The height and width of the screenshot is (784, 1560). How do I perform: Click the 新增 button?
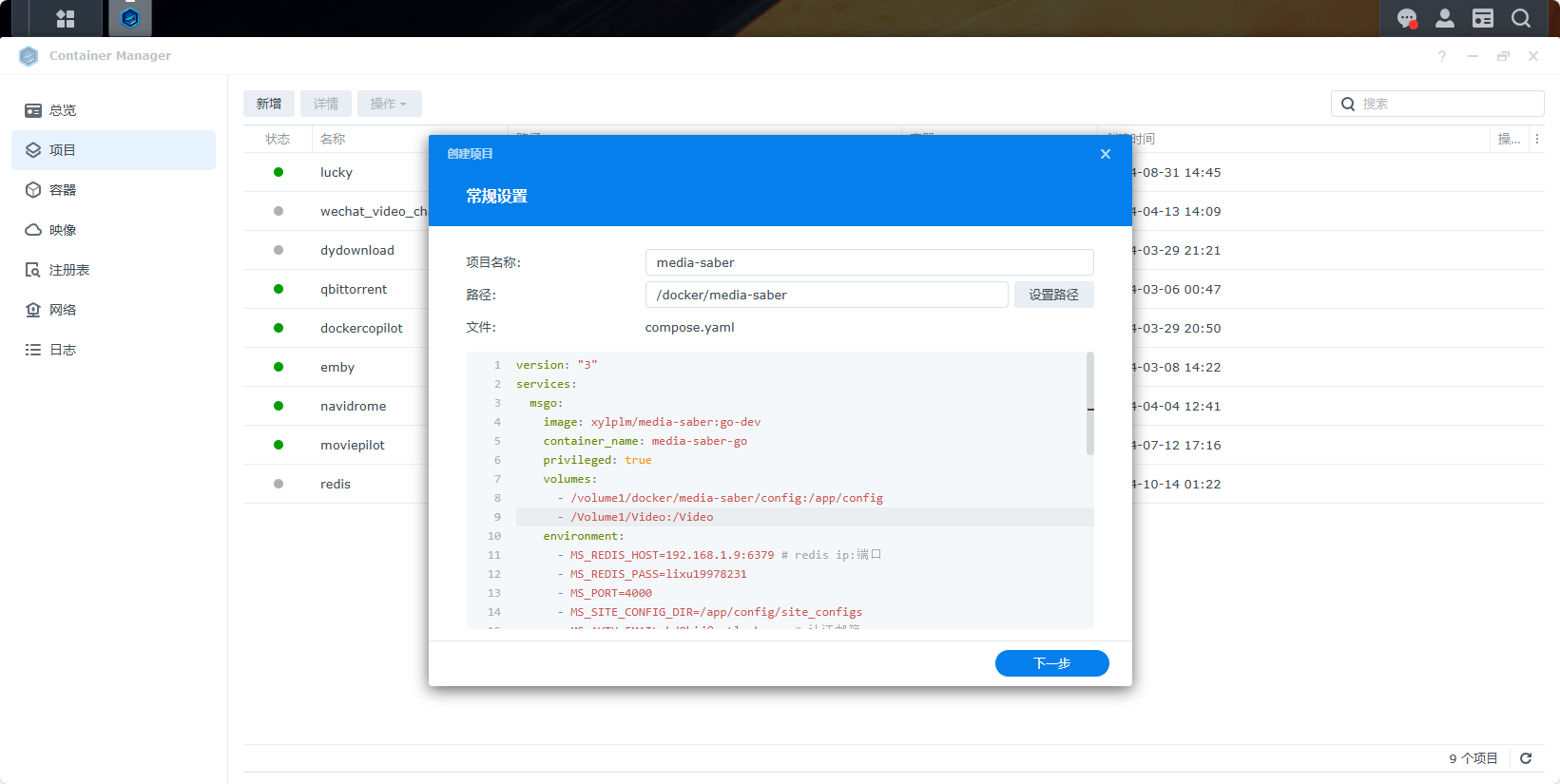pos(269,104)
